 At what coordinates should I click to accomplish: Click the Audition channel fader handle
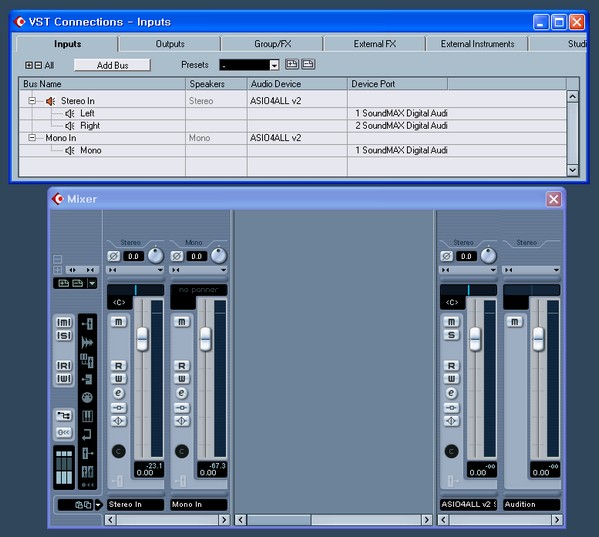[538, 339]
